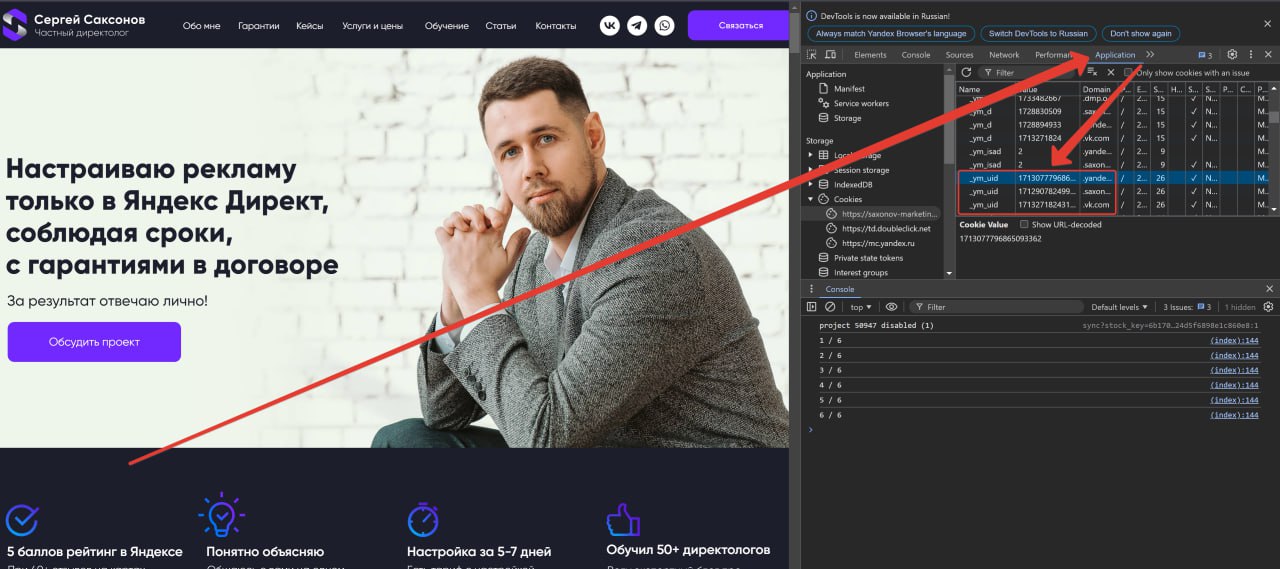Screen dimensions: 1280x569
Task: Open the Telegram icon in site header
Action: 637,26
